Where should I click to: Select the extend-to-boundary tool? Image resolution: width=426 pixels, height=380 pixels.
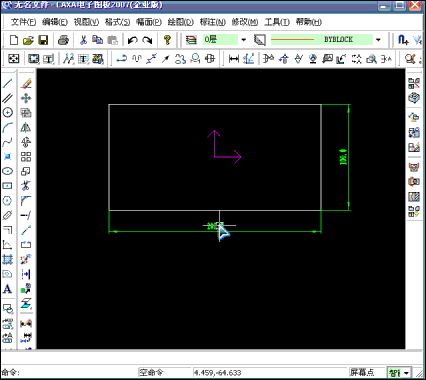click(x=26, y=215)
